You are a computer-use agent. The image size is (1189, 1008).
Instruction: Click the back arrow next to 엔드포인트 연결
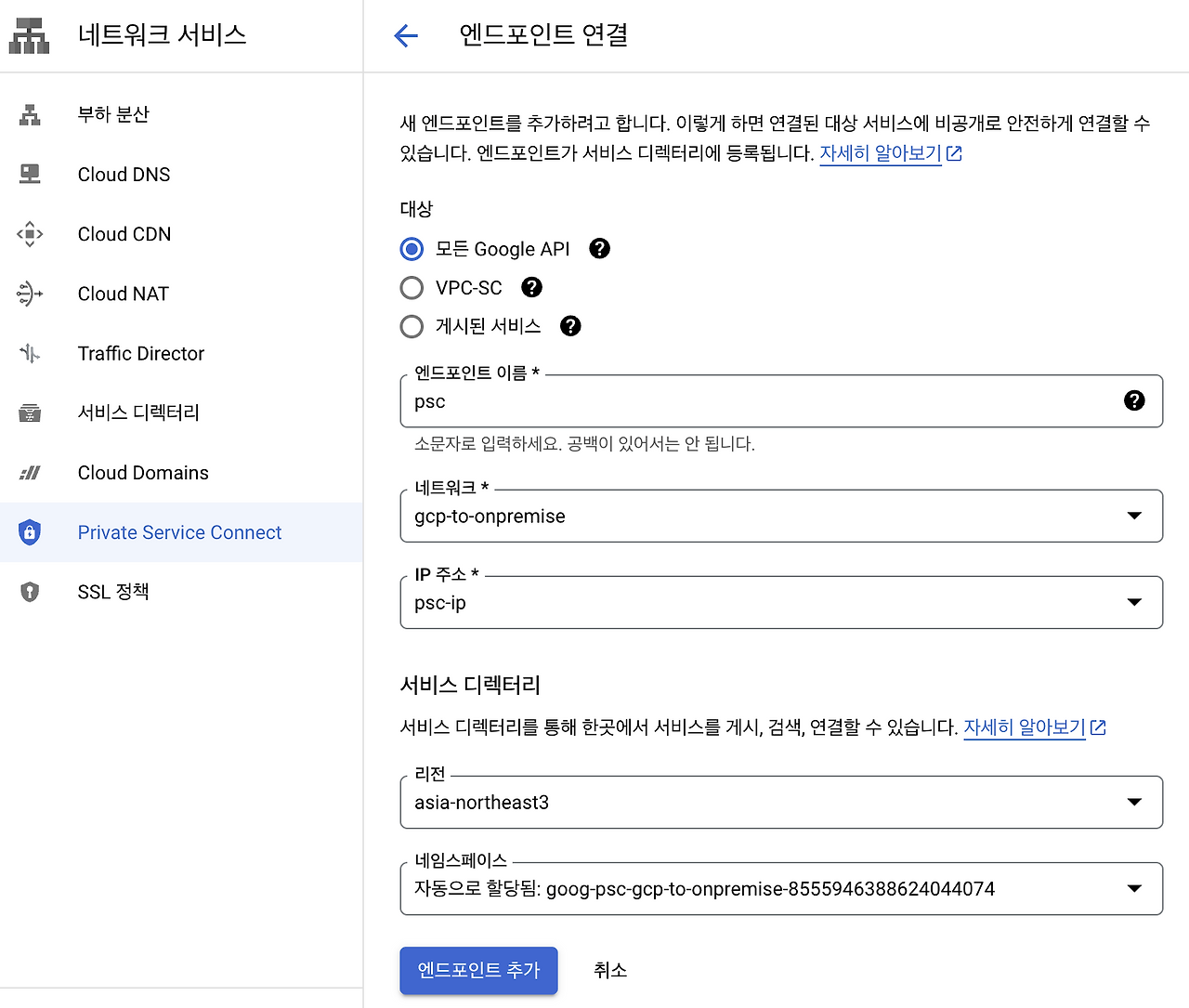[406, 34]
